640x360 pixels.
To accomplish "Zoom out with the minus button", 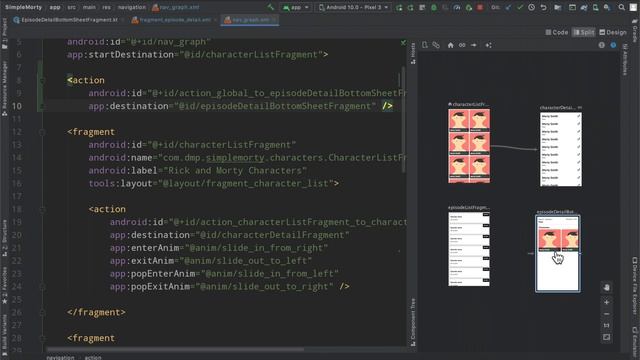I will pyautogui.click(x=607, y=314).
